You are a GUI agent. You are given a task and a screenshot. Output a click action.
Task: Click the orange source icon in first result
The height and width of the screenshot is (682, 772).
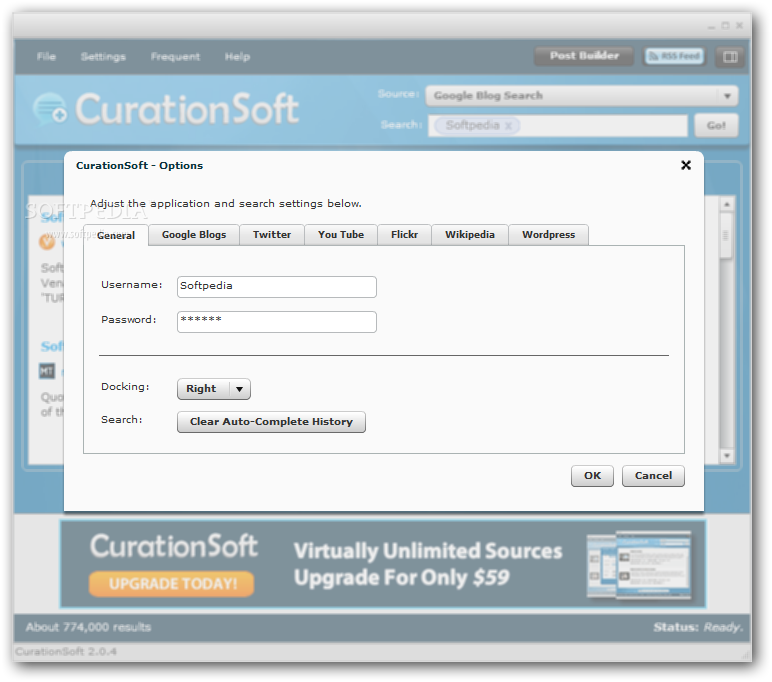(x=47, y=241)
